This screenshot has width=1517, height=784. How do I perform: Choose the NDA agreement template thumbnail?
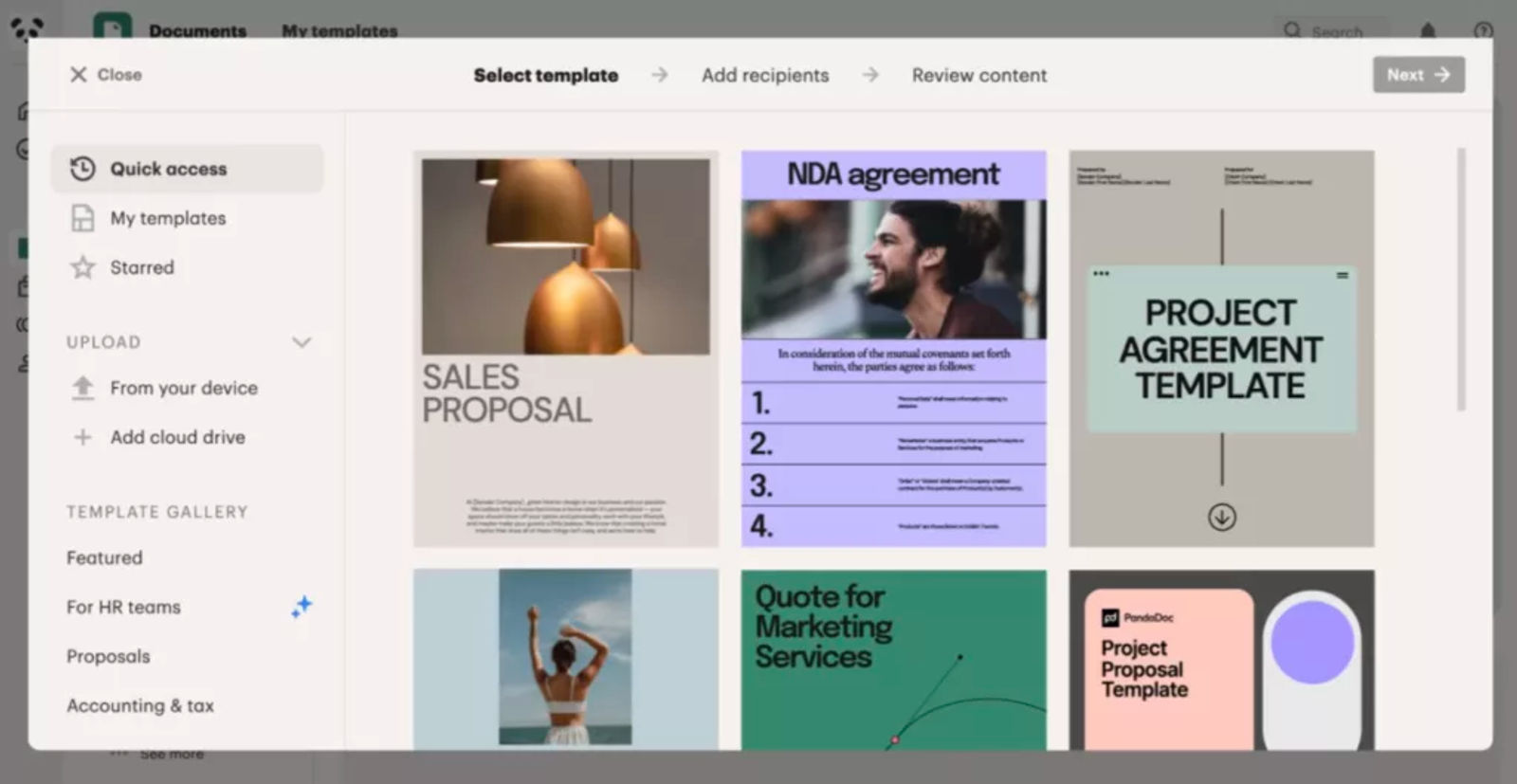coord(893,348)
